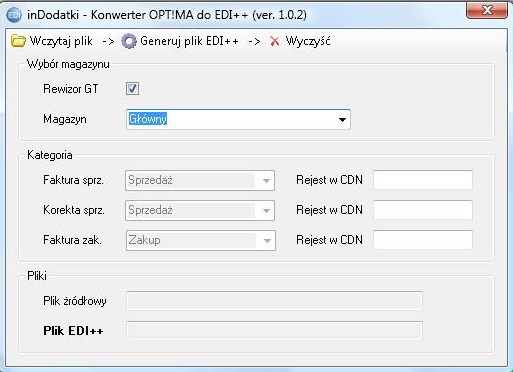Viewport: 513px width, 372px height.
Task: Click the red X icon beside Wyczyść
Action: coord(275,41)
